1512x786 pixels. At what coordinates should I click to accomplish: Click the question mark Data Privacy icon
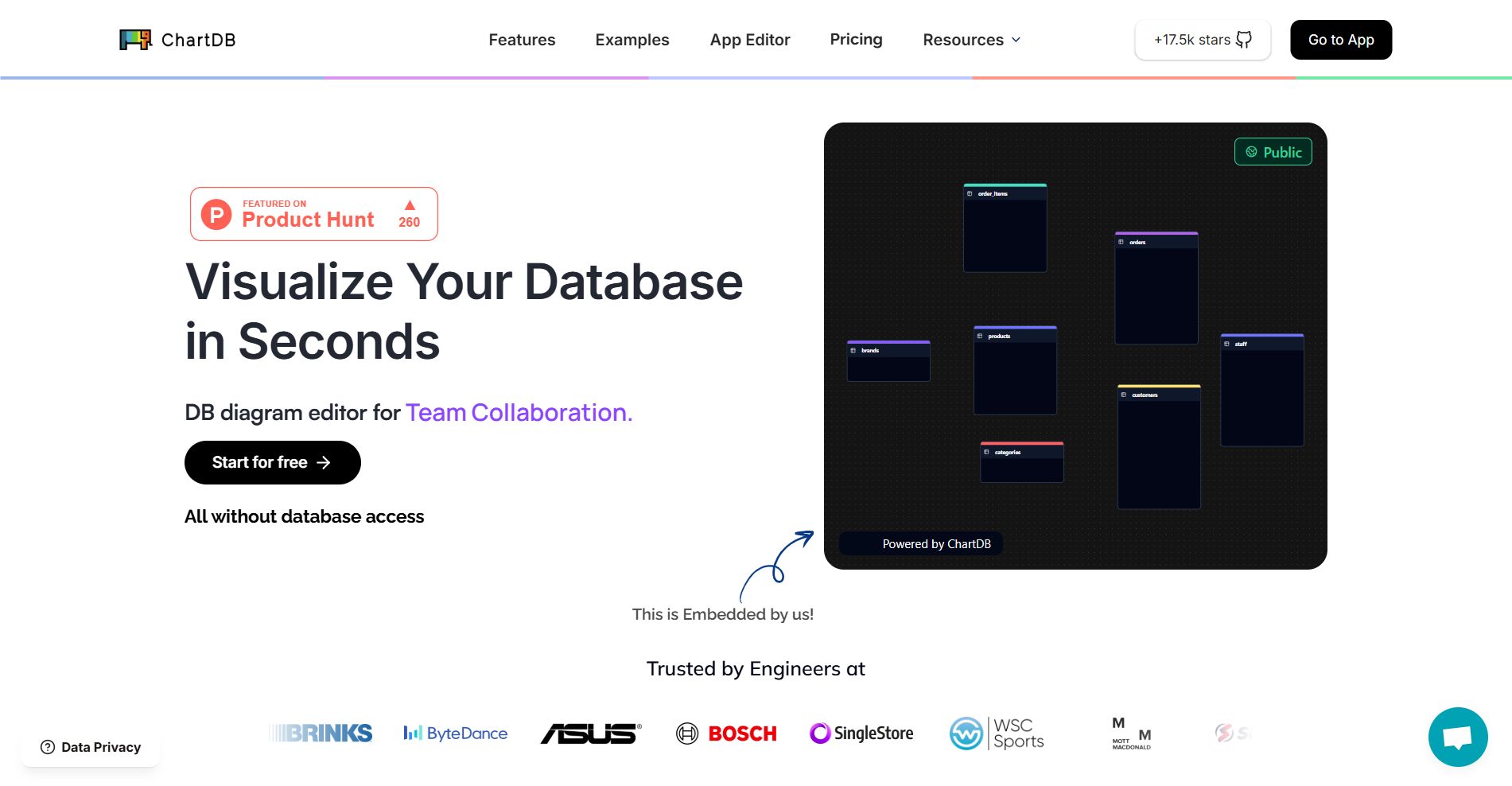point(48,747)
